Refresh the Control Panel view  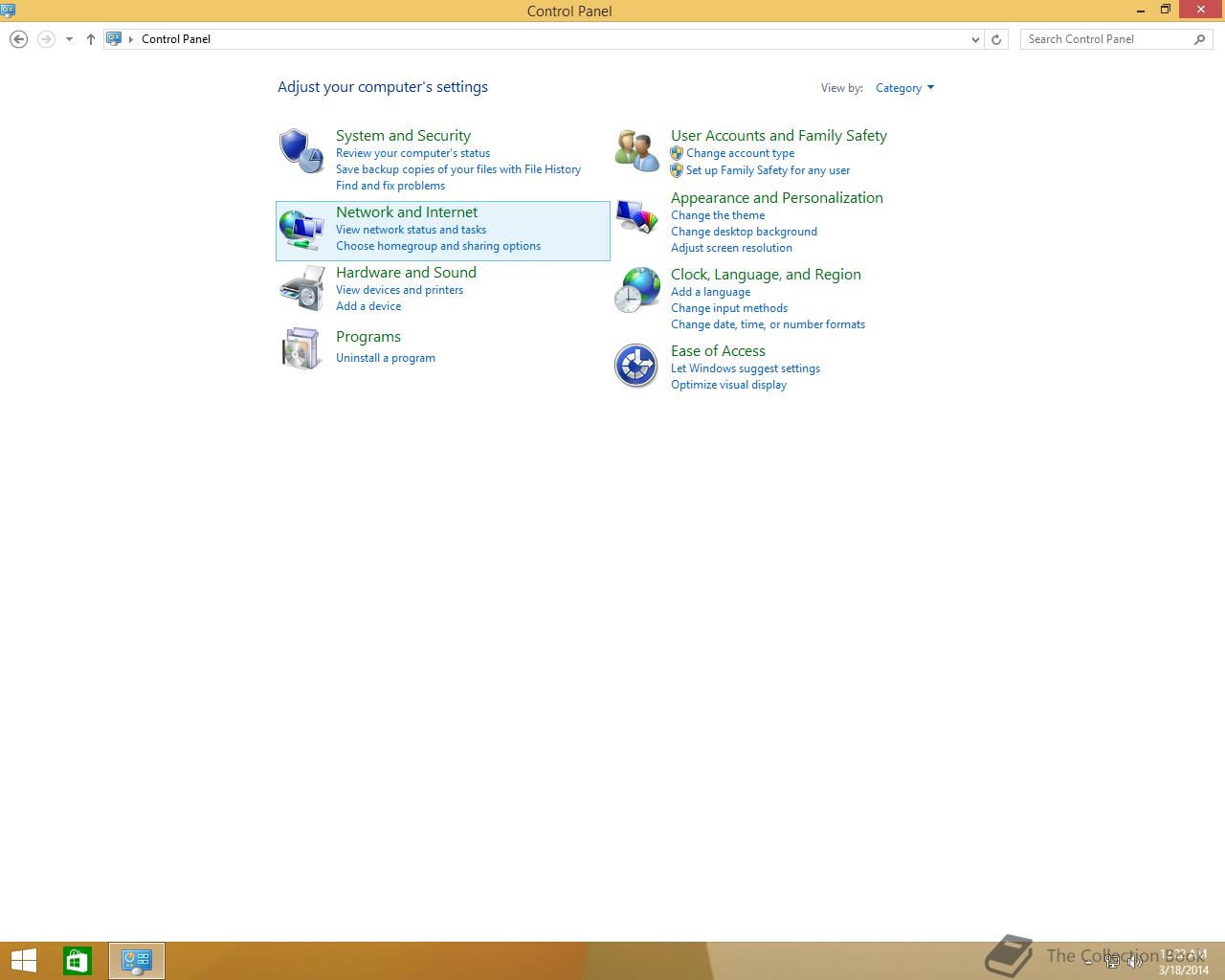tap(996, 39)
